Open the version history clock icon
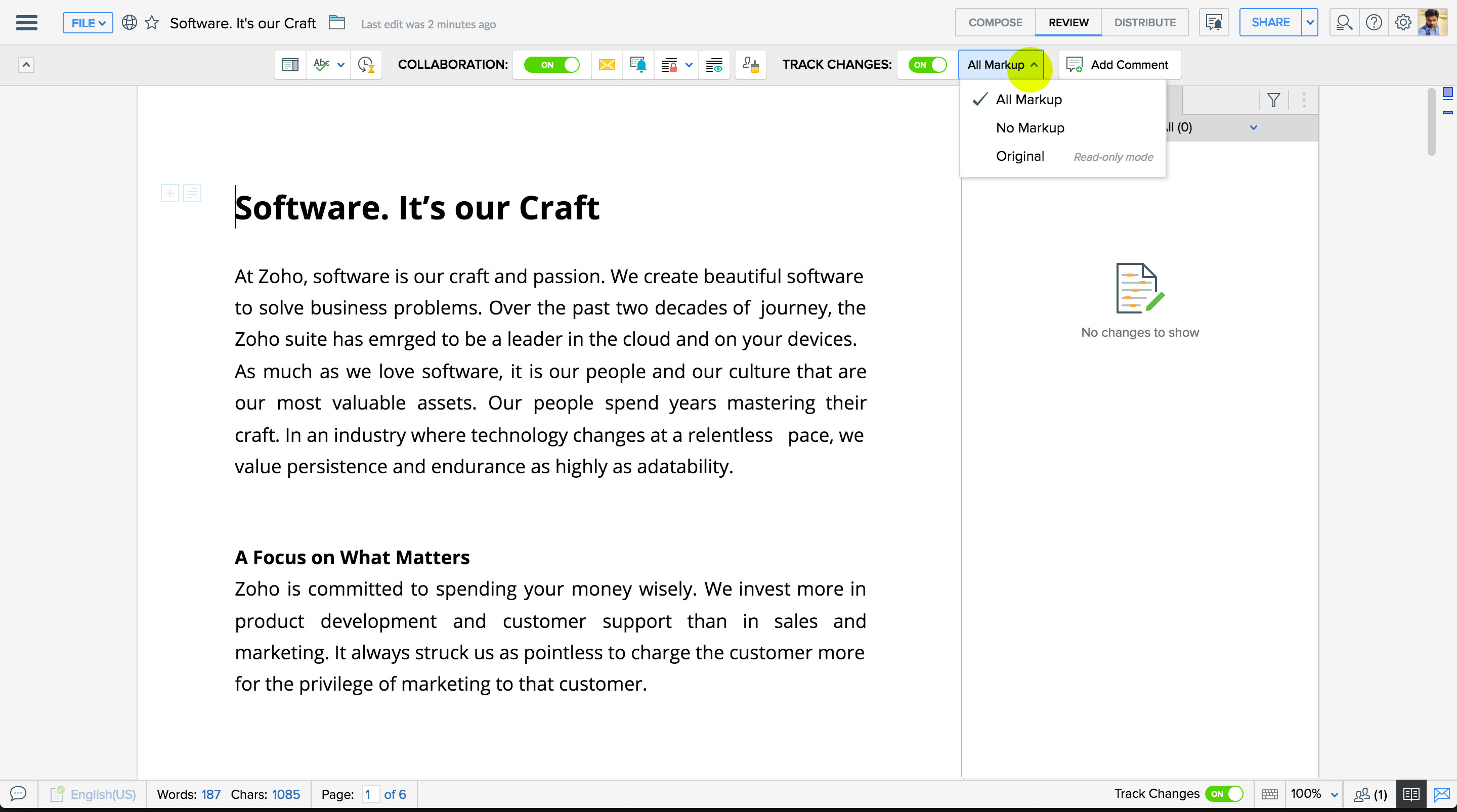The width and height of the screenshot is (1457, 812). click(x=366, y=64)
